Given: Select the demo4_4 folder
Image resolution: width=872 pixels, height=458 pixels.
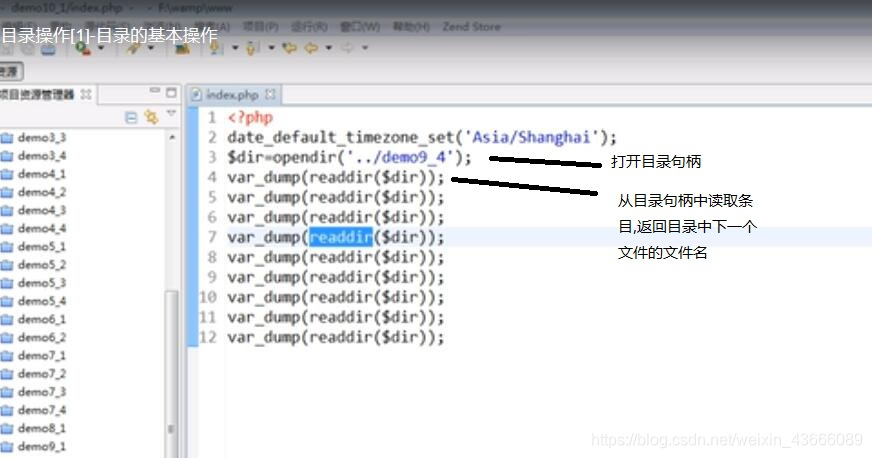Looking at the screenshot, I should tap(34, 228).
